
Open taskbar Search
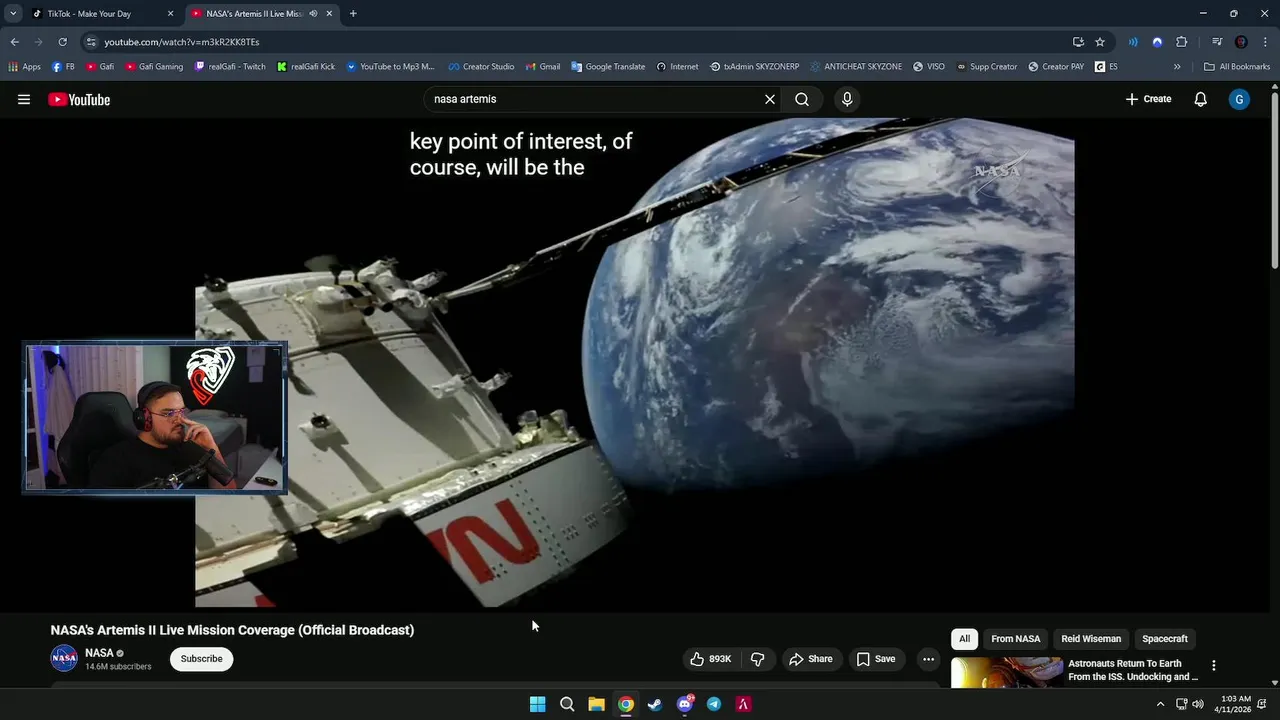[567, 704]
